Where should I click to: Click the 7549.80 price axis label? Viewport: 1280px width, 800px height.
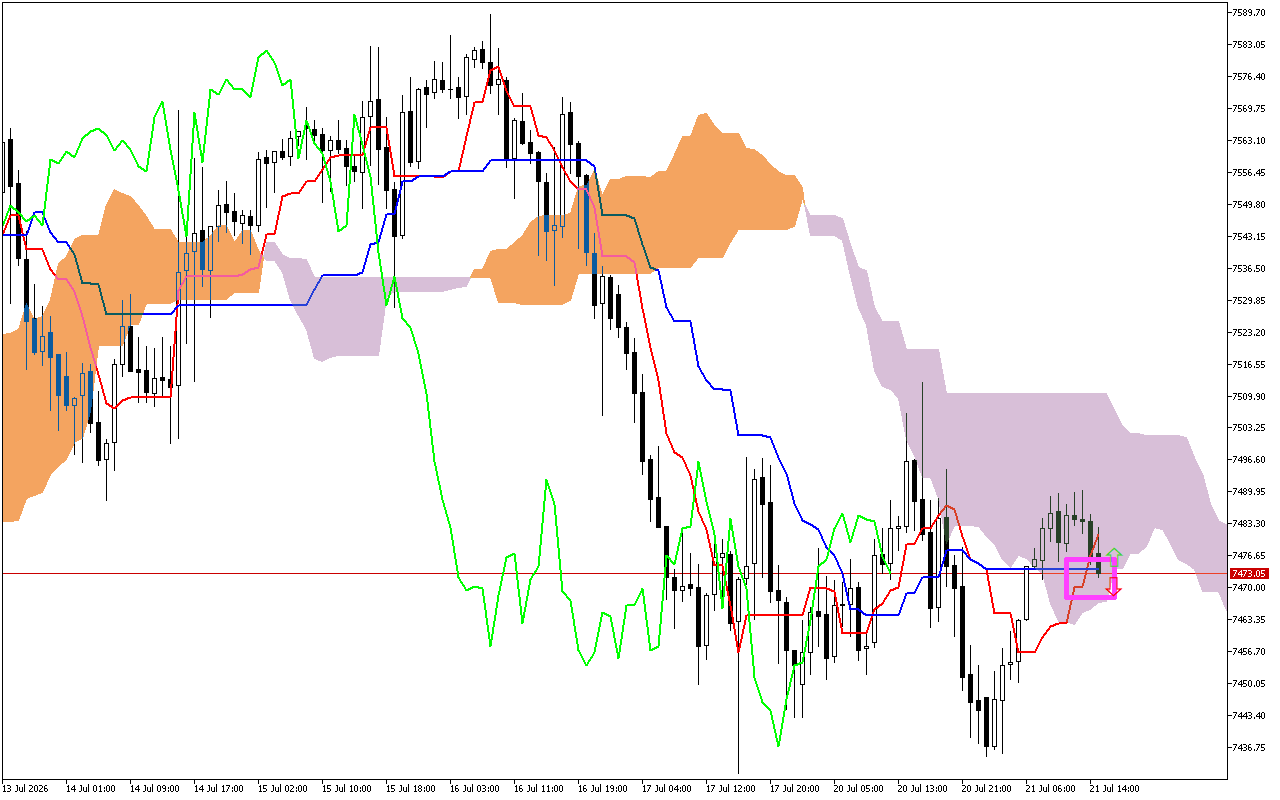[1250, 205]
